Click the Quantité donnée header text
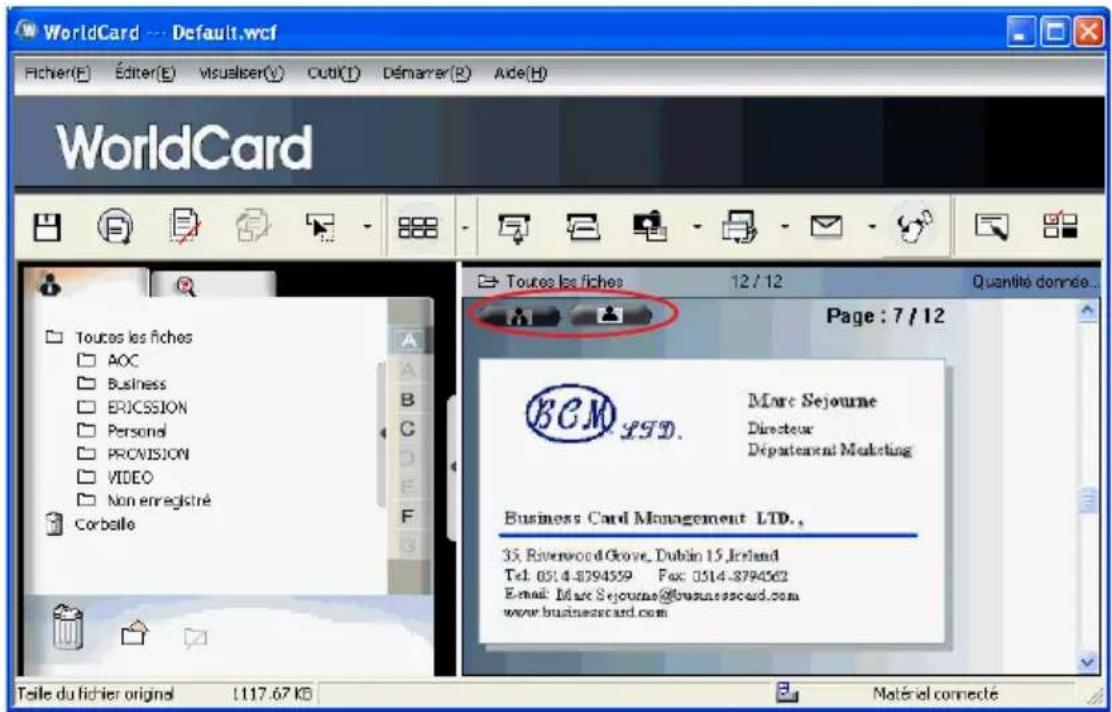 pyautogui.click(x=1034, y=282)
